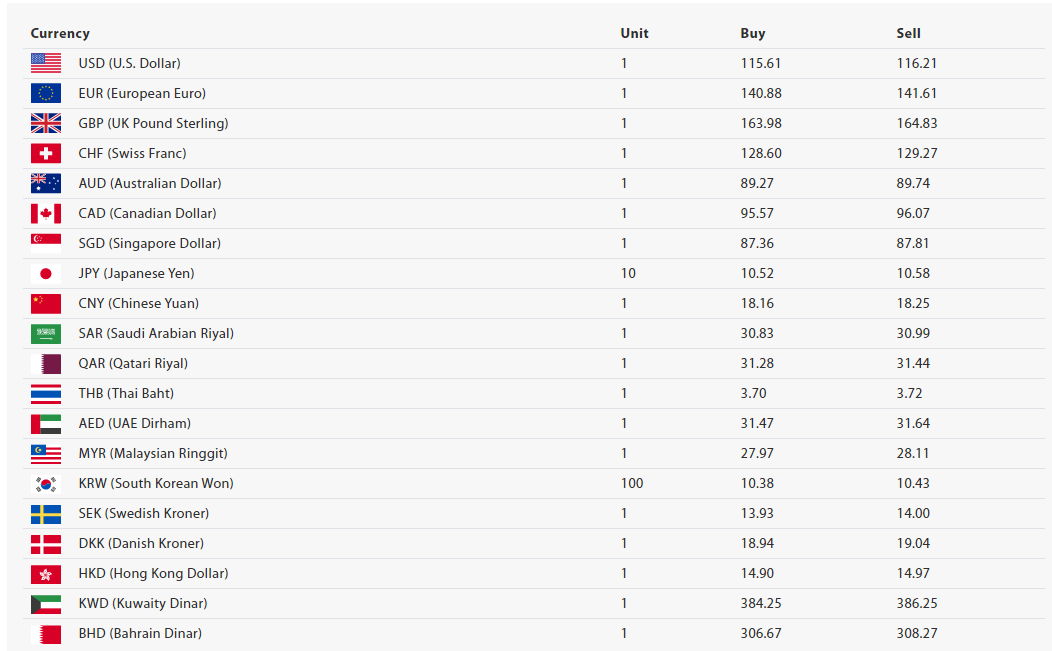The width and height of the screenshot is (1052, 651).
Task: Click the Unit column header
Action: (x=634, y=34)
